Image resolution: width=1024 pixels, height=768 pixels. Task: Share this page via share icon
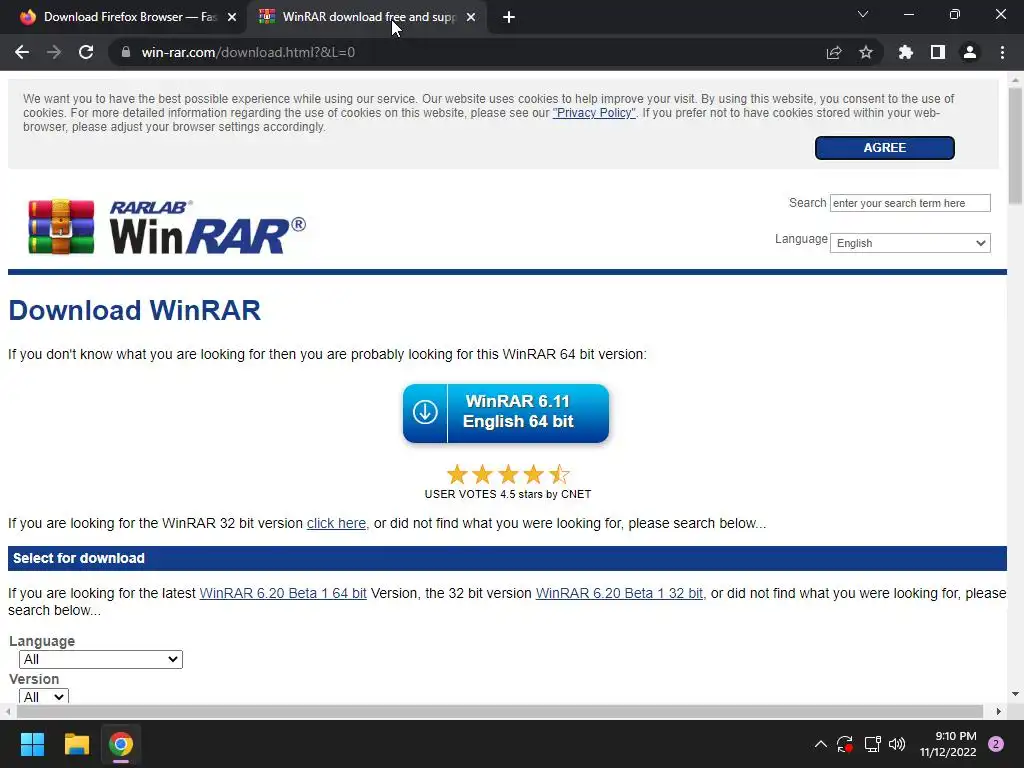coord(834,52)
